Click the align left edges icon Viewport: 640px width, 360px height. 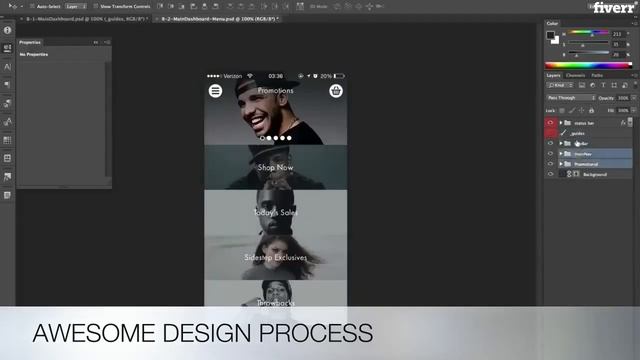[193, 6]
